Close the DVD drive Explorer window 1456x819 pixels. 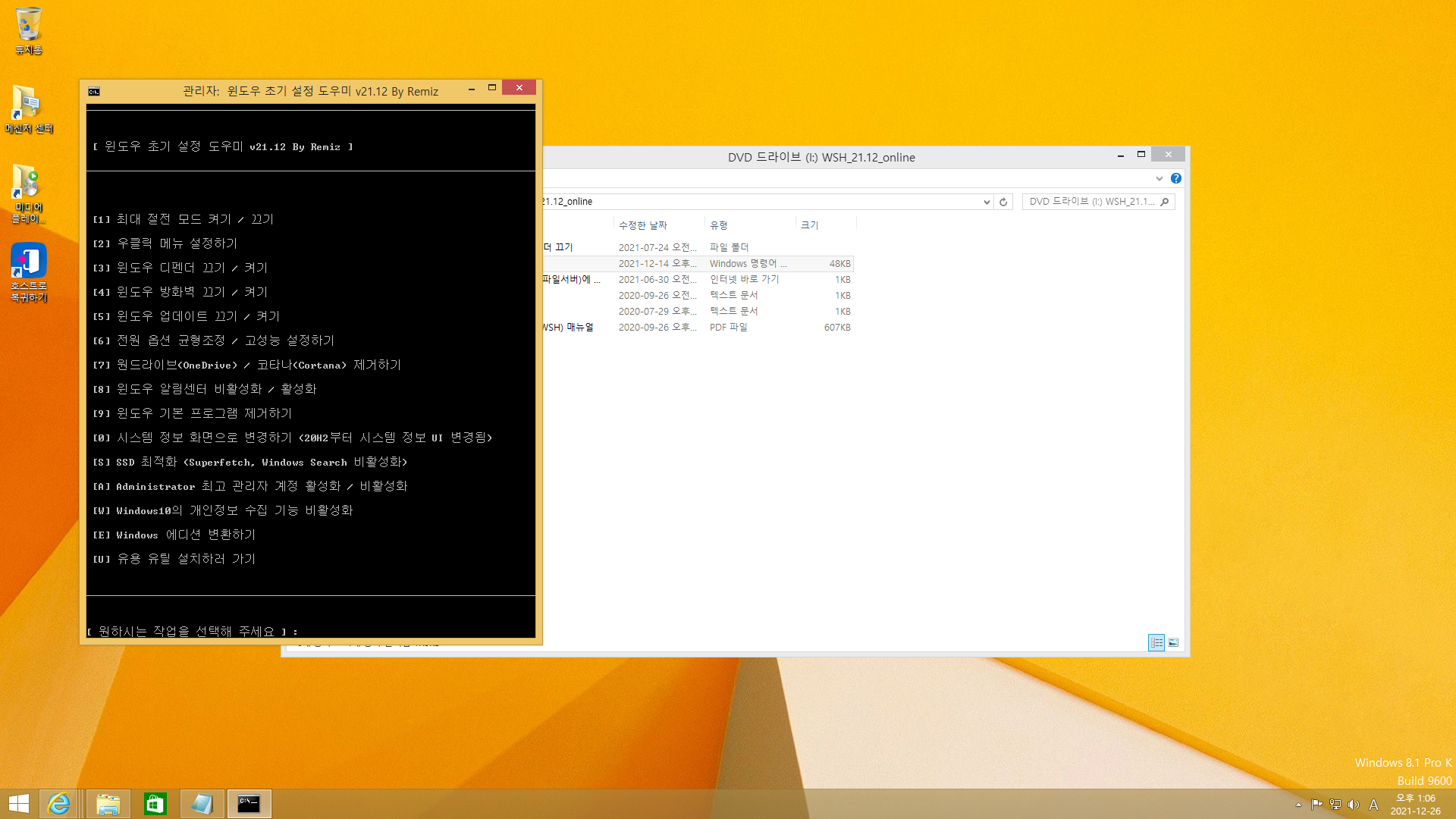[1169, 155]
